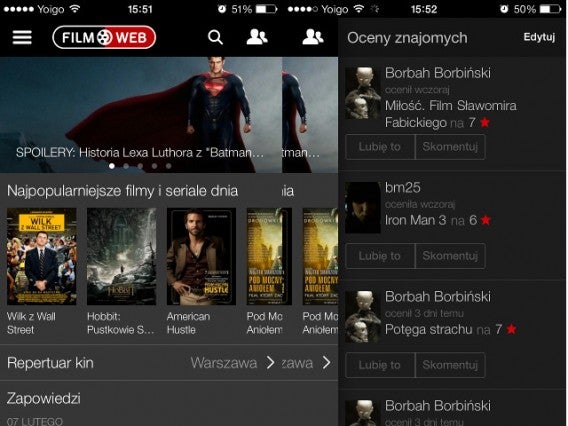This screenshot has width=568, height=426.
Task: Comment on Miłość rating via Skomentuj
Action: [450, 147]
